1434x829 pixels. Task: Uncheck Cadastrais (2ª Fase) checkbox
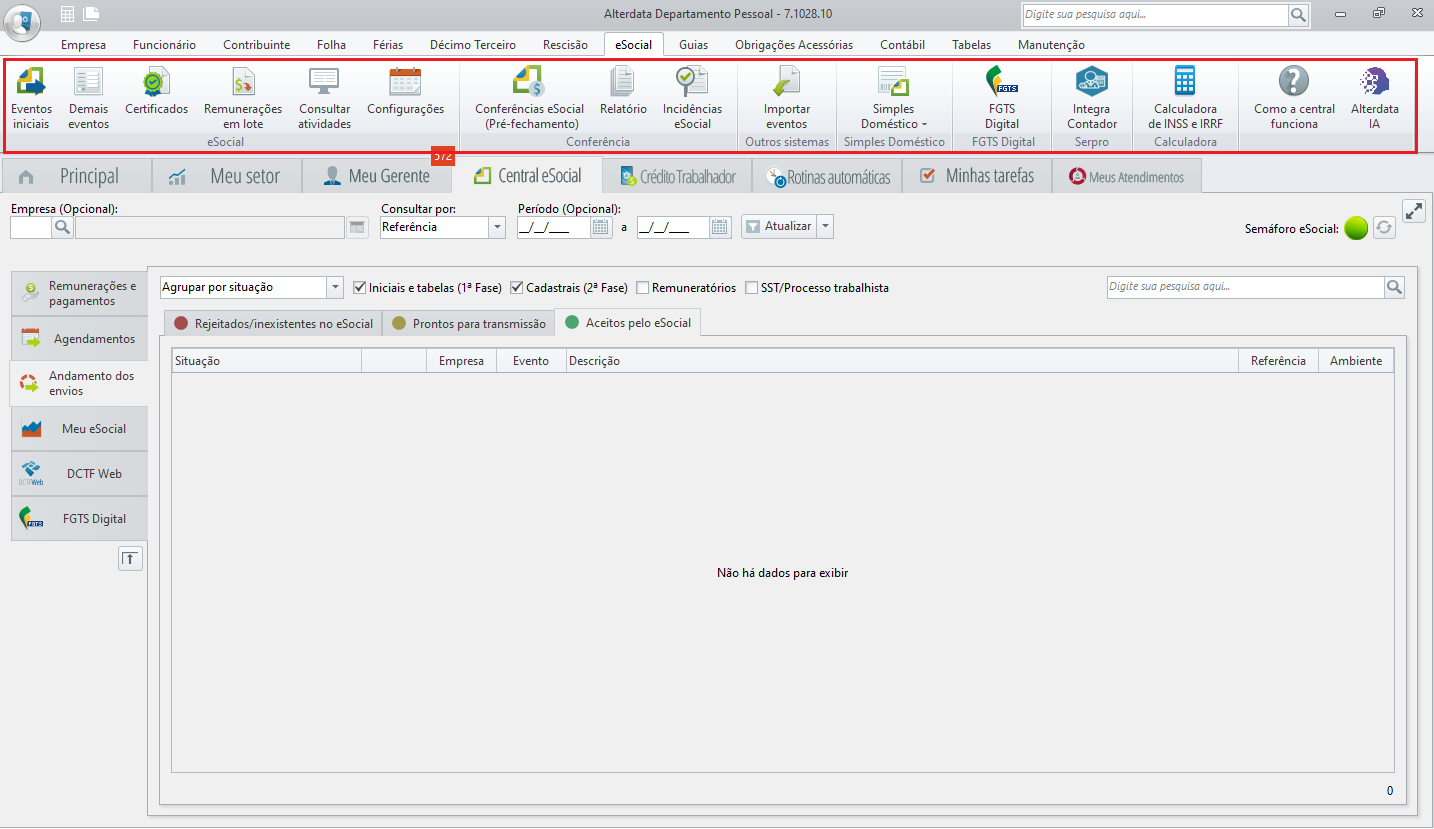(517, 287)
